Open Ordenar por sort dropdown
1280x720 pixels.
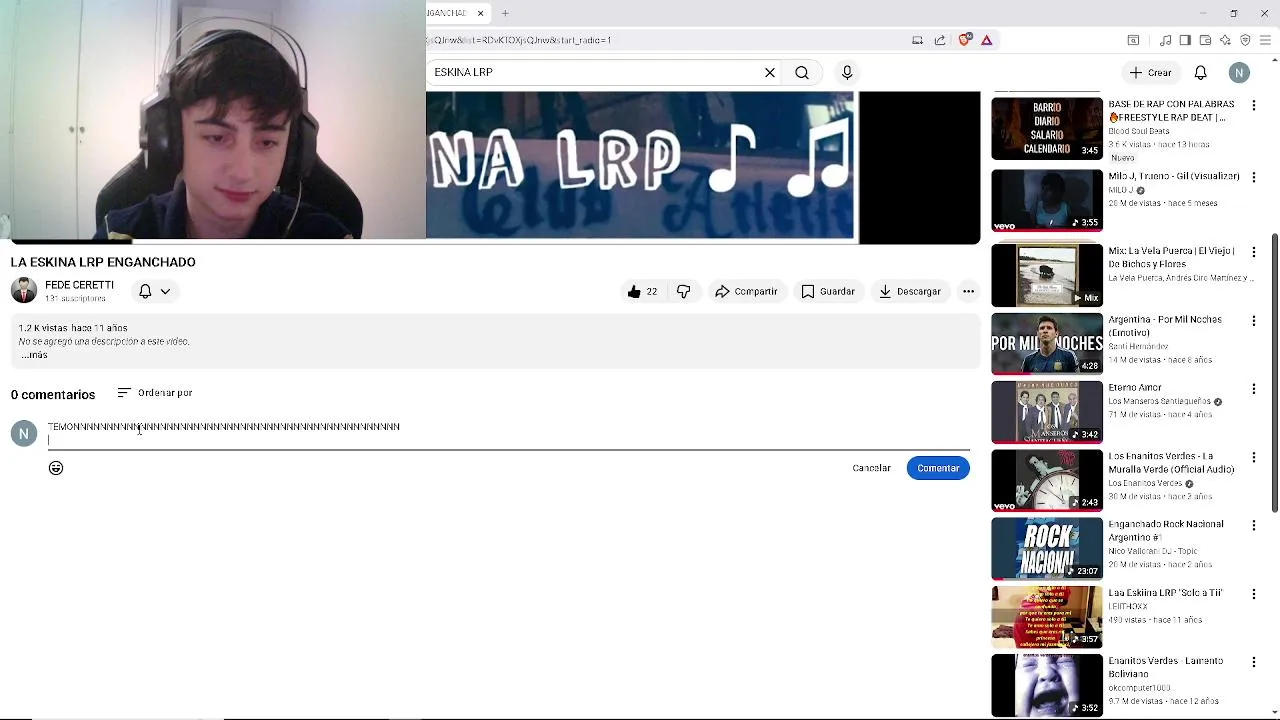pyautogui.click(x=155, y=393)
